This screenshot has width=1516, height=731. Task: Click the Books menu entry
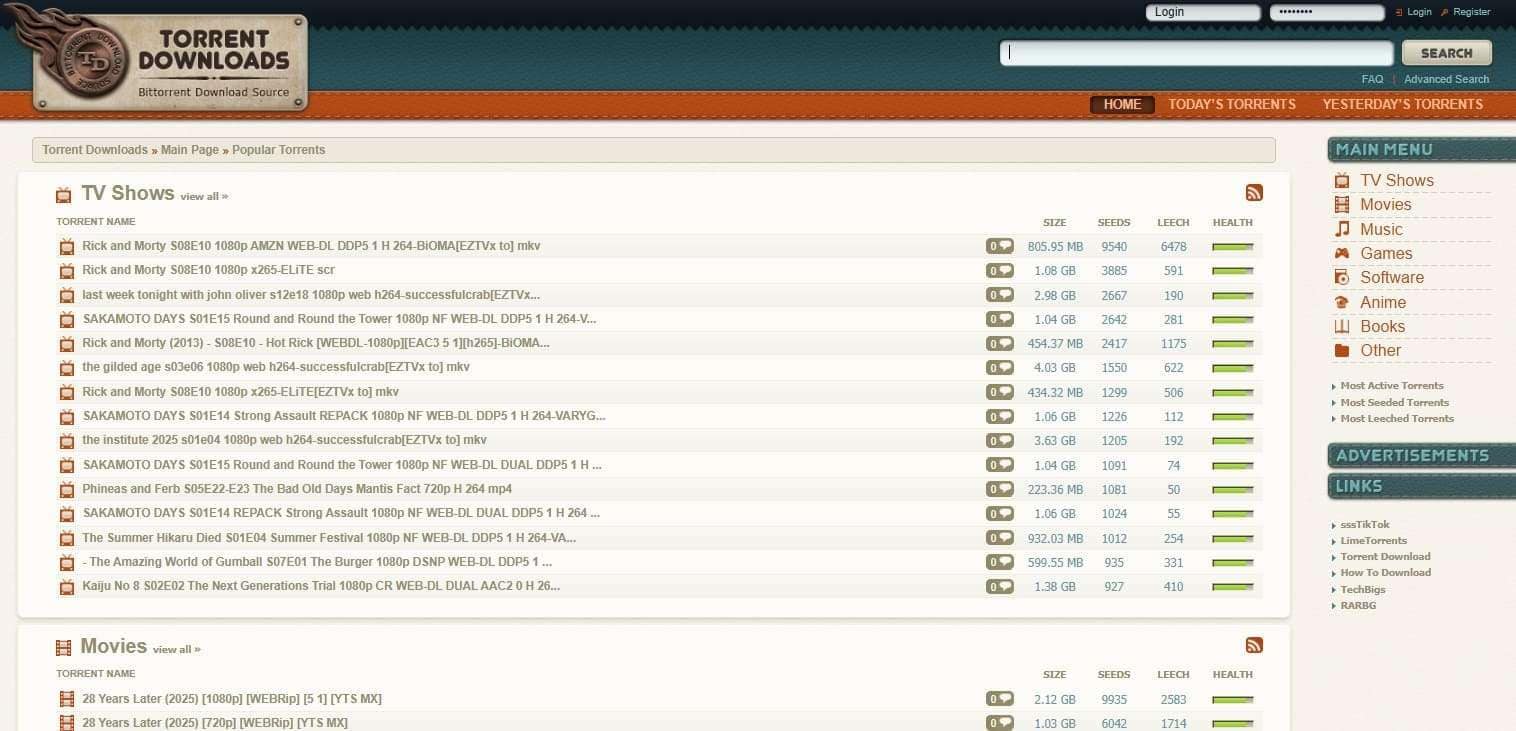1382,326
